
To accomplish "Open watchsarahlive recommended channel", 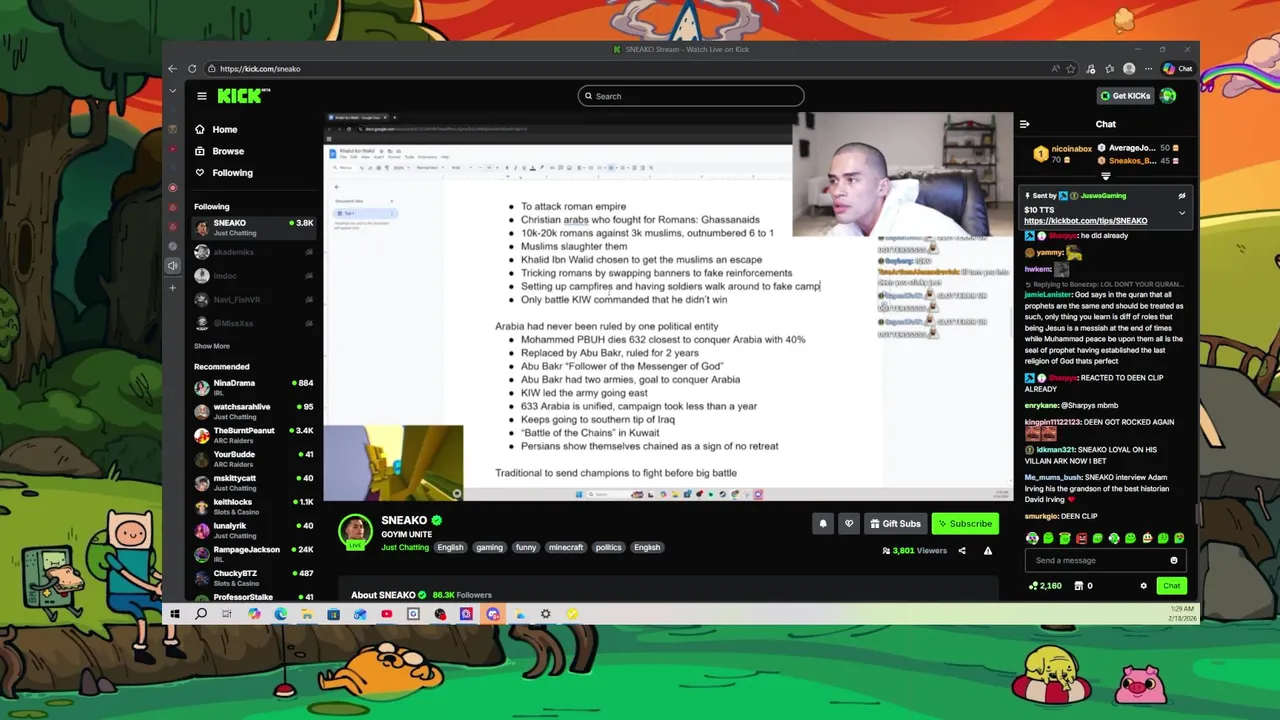I will coord(254,411).
